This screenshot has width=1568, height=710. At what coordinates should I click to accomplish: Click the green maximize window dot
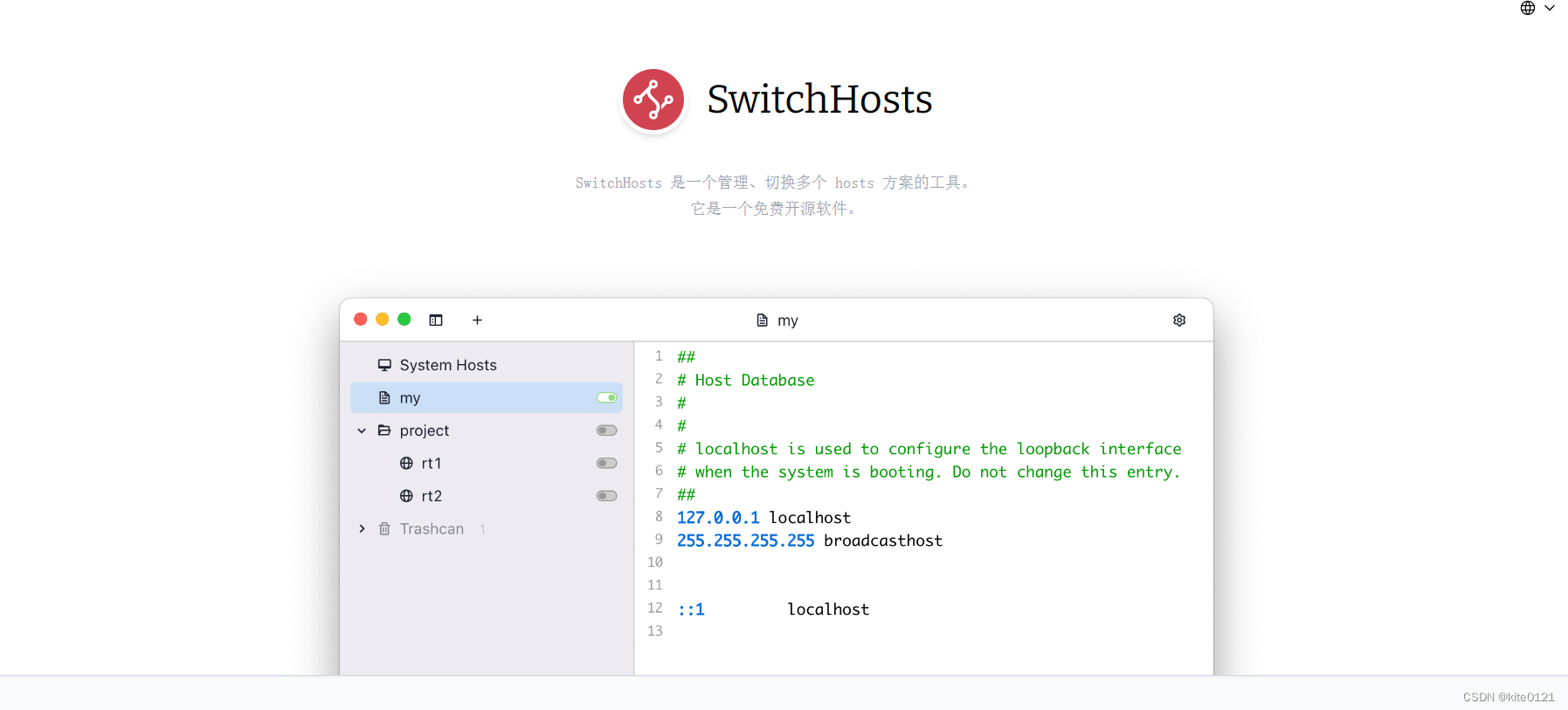[404, 320]
